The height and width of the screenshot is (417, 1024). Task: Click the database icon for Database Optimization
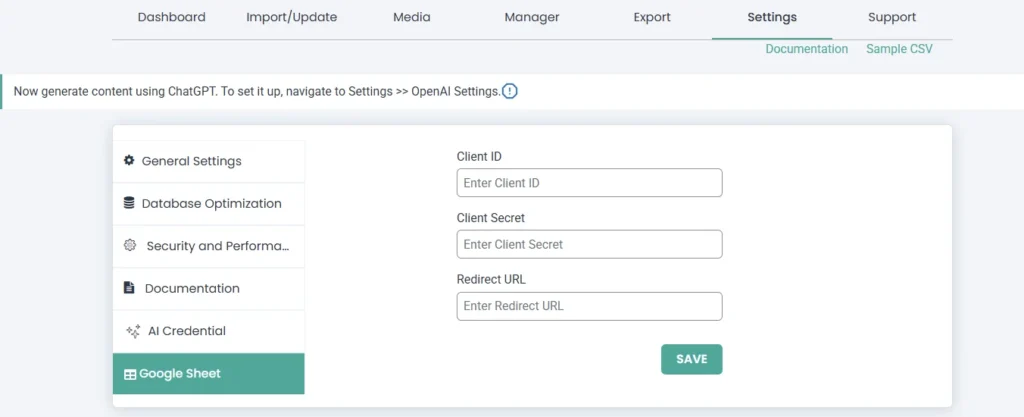pos(129,203)
